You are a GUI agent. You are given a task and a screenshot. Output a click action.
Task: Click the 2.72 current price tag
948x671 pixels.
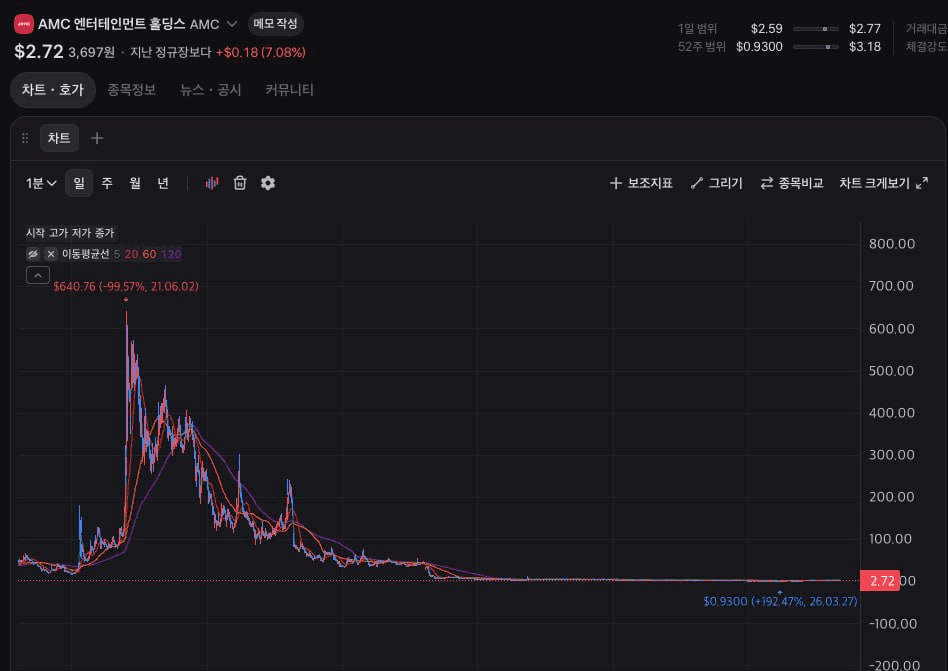point(880,581)
